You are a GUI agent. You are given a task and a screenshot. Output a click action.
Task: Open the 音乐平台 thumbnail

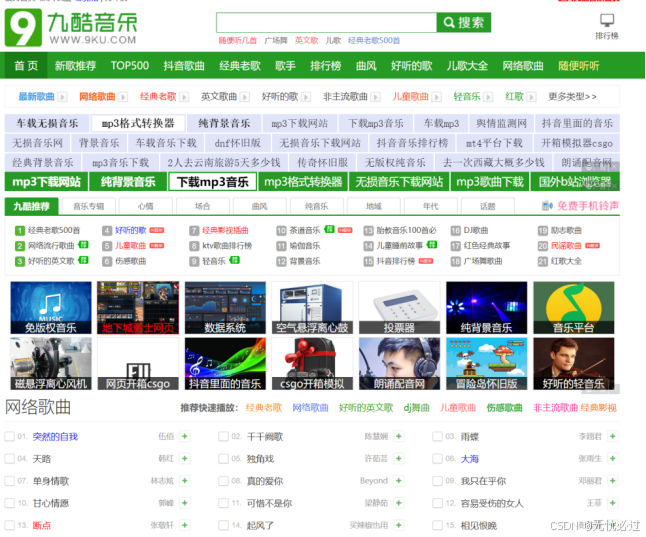(x=573, y=307)
